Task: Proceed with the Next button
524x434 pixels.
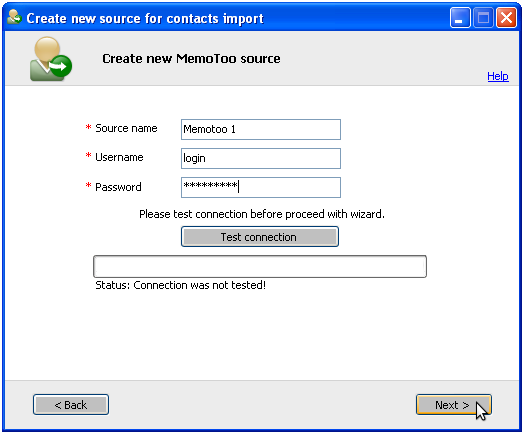Action: tap(453, 405)
